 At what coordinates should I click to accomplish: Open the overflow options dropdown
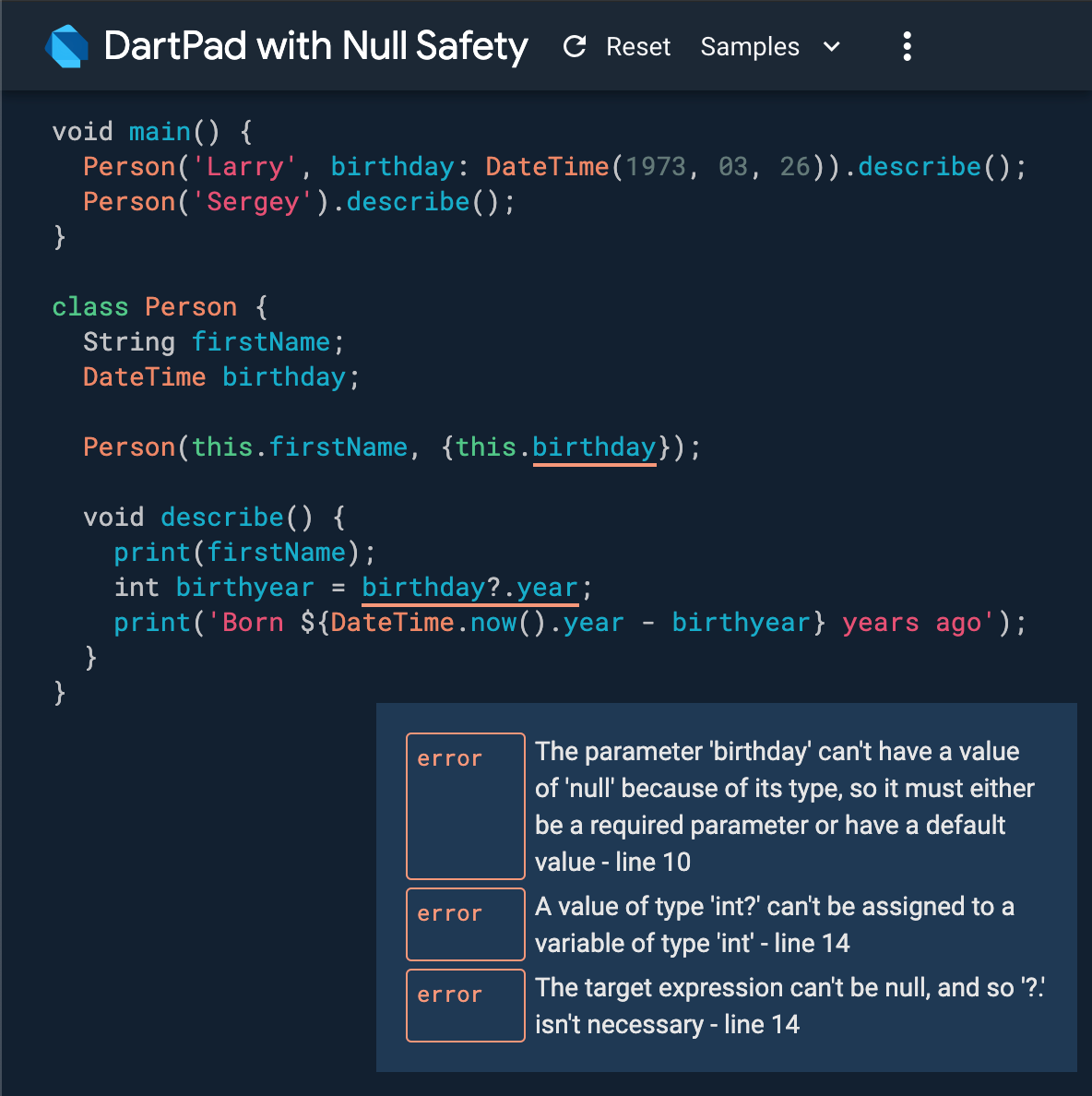click(907, 46)
